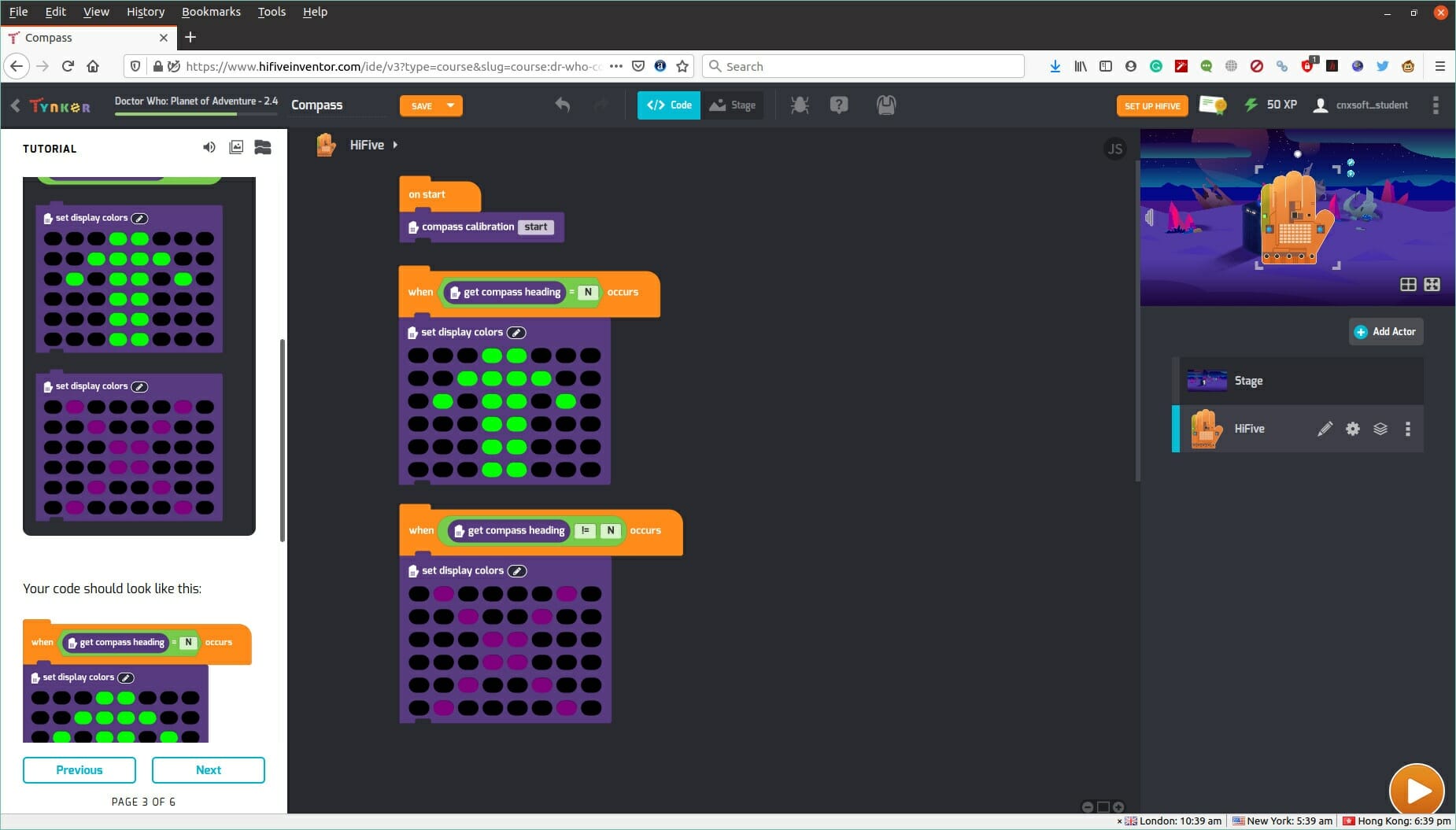
Task: Open the three-dot menu in Tynker header
Action: [1436, 105]
